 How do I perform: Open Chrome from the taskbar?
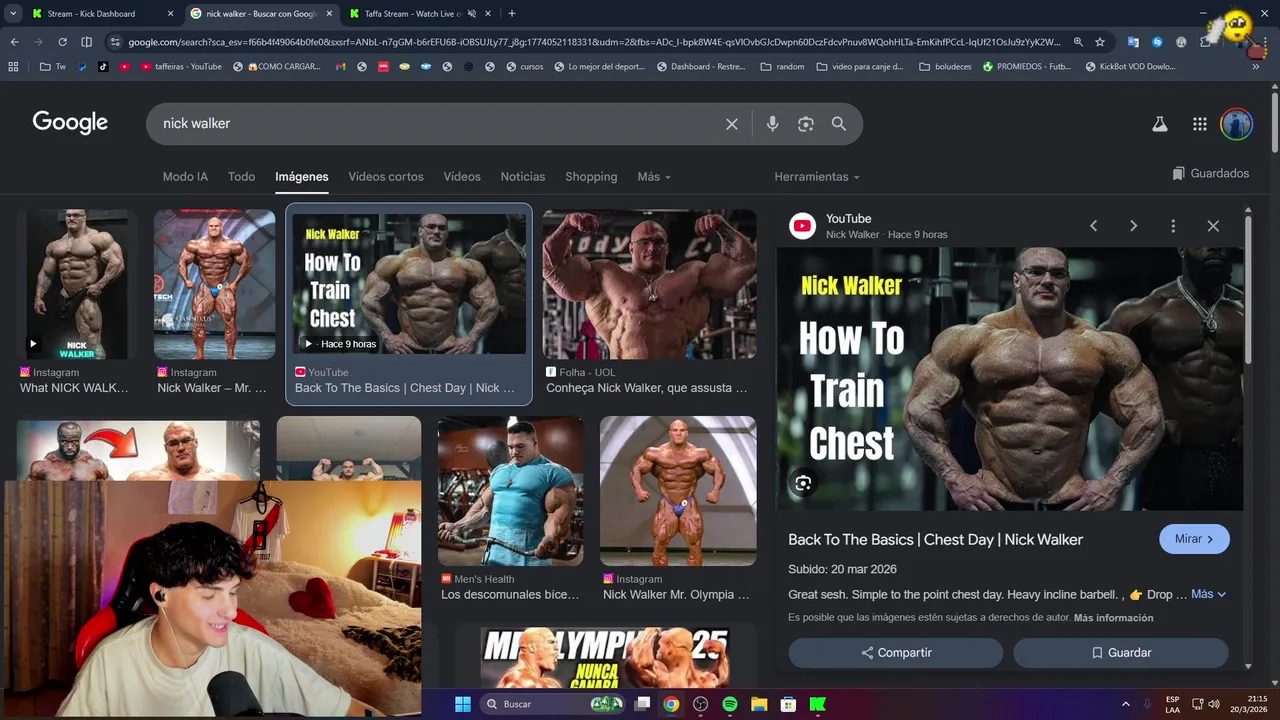coord(671,704)
